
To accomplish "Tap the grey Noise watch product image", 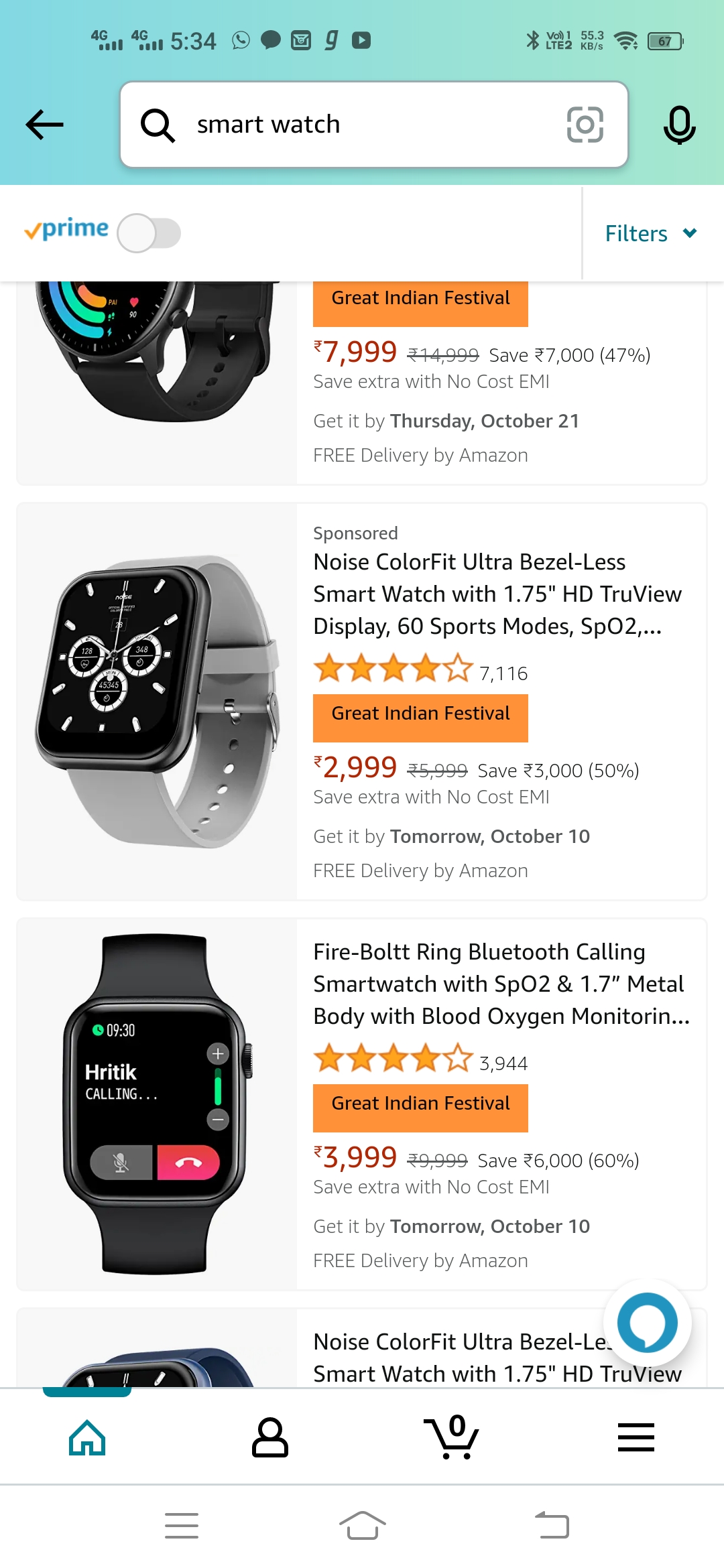I will coord(157,701).
